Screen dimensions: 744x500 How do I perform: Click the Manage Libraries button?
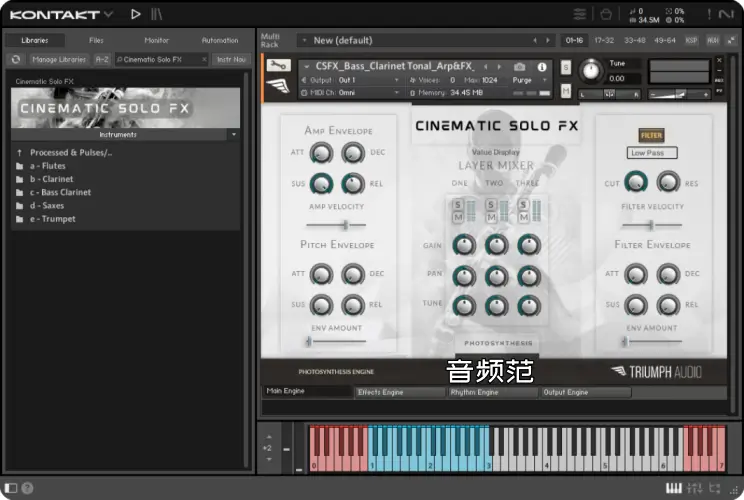[59, 59]
